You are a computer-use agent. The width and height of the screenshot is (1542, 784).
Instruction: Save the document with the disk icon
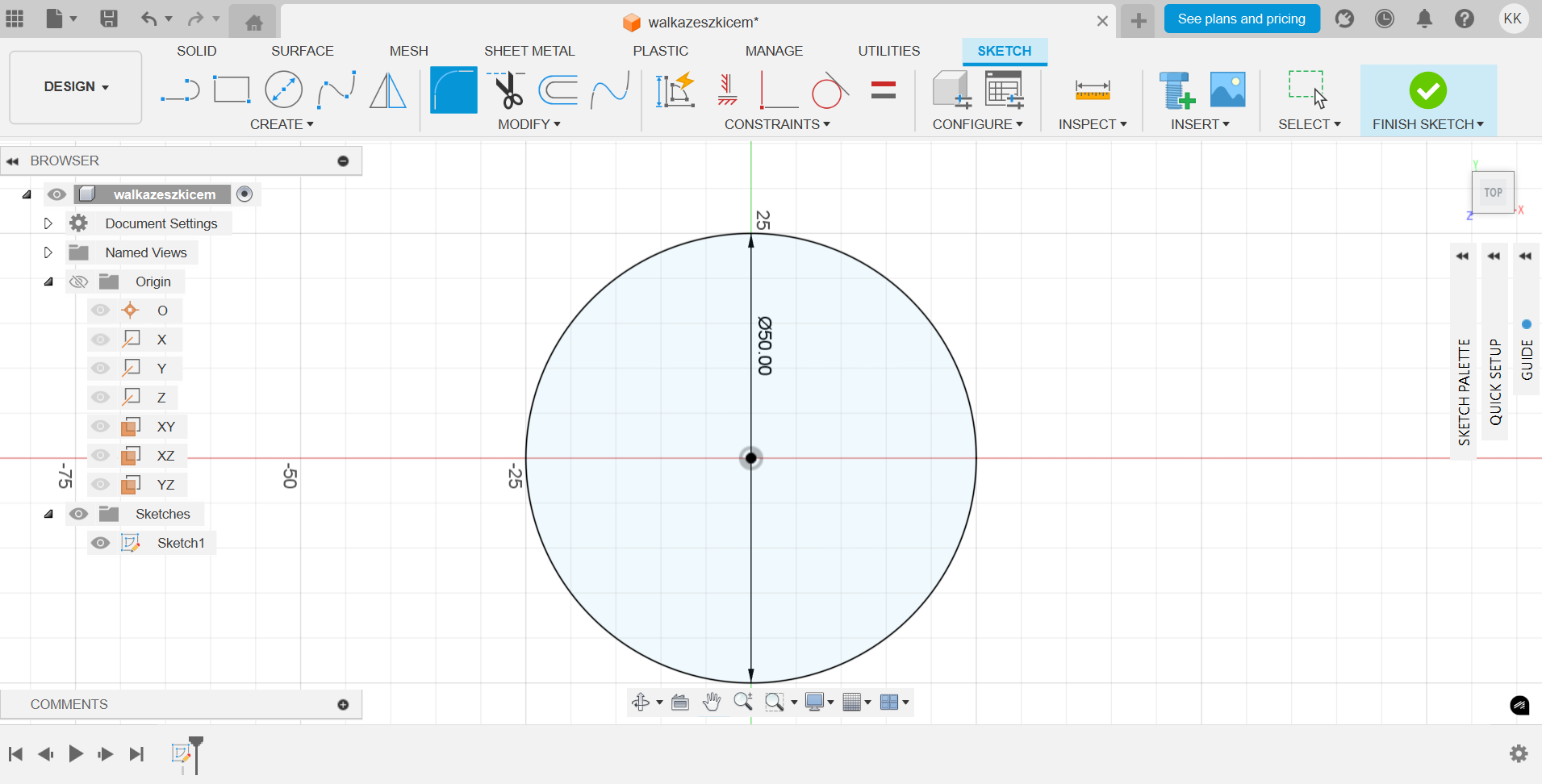point(109,19)
